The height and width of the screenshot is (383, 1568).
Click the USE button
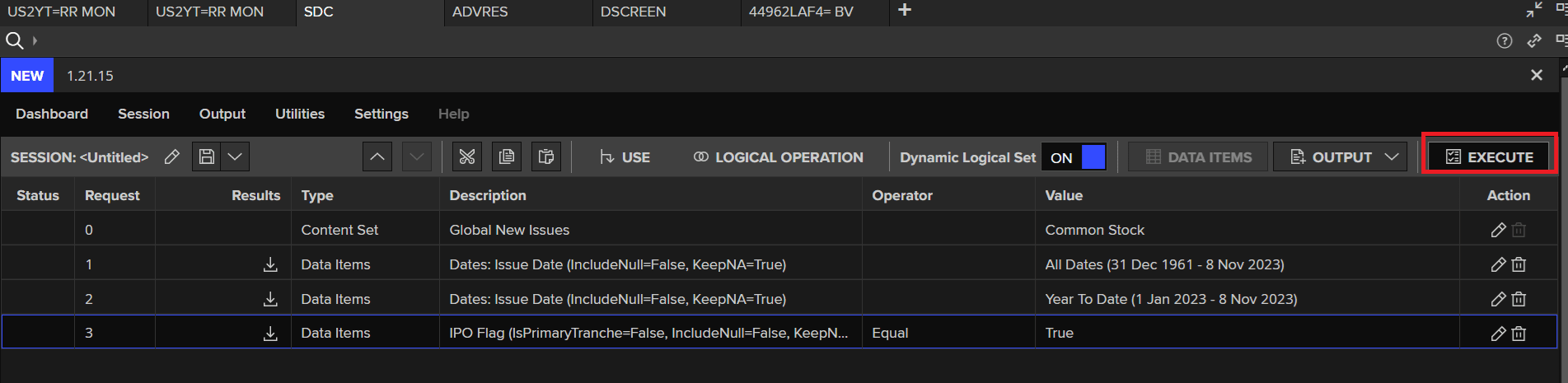tap(625, 157)
